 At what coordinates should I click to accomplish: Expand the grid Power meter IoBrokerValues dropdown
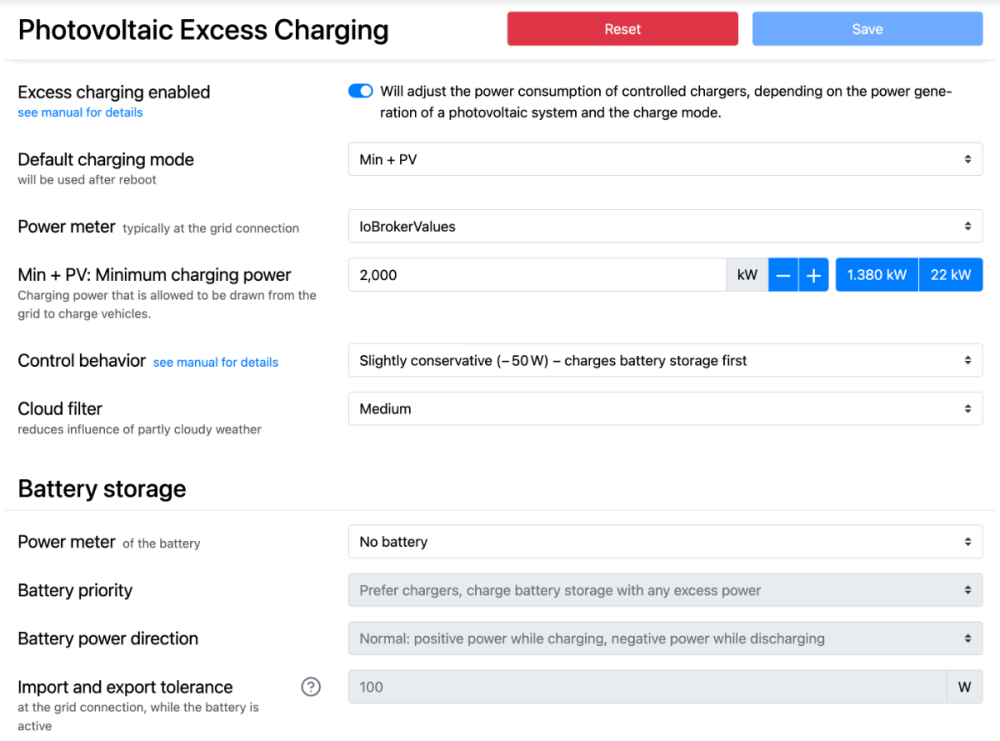665,227
